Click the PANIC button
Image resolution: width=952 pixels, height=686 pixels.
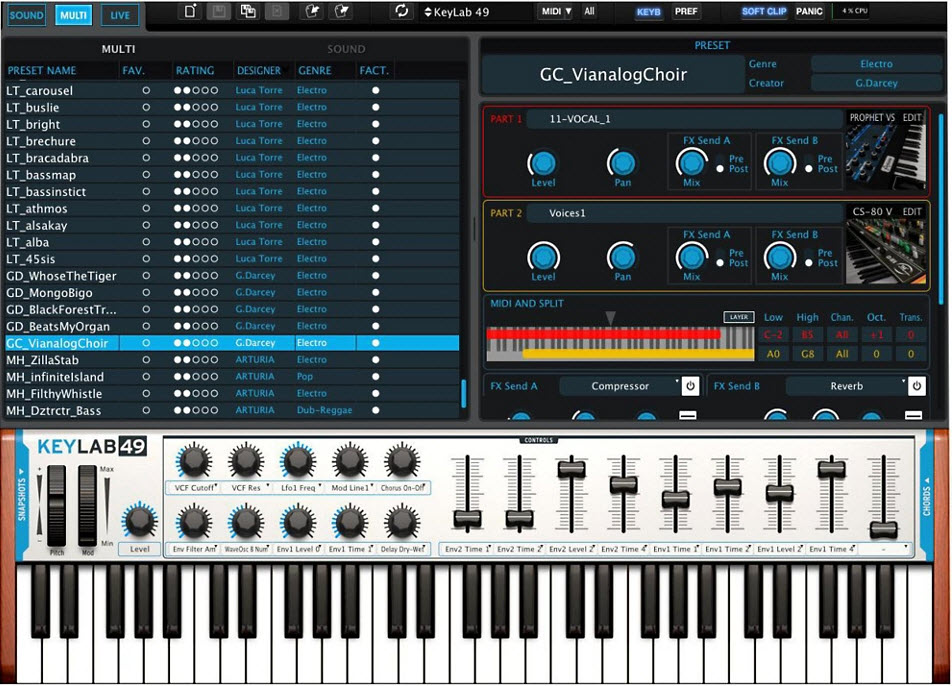809,11
